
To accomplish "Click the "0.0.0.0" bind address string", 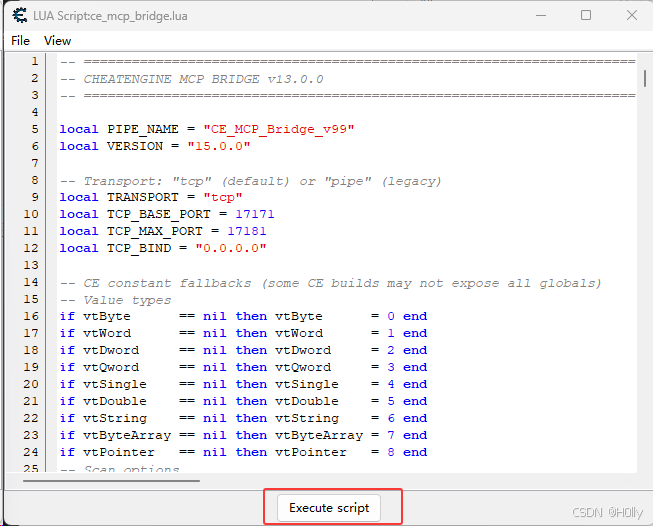I will (x=231, y=248).
